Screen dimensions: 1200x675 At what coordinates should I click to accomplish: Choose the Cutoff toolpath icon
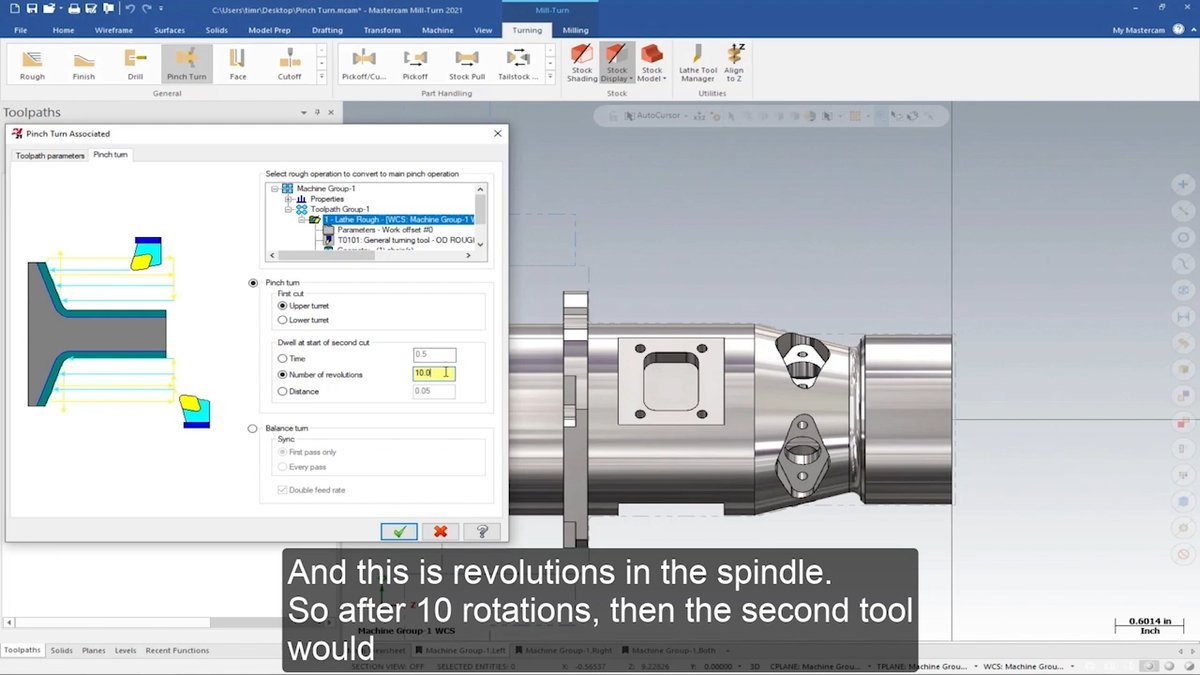[x=289, y=63]
